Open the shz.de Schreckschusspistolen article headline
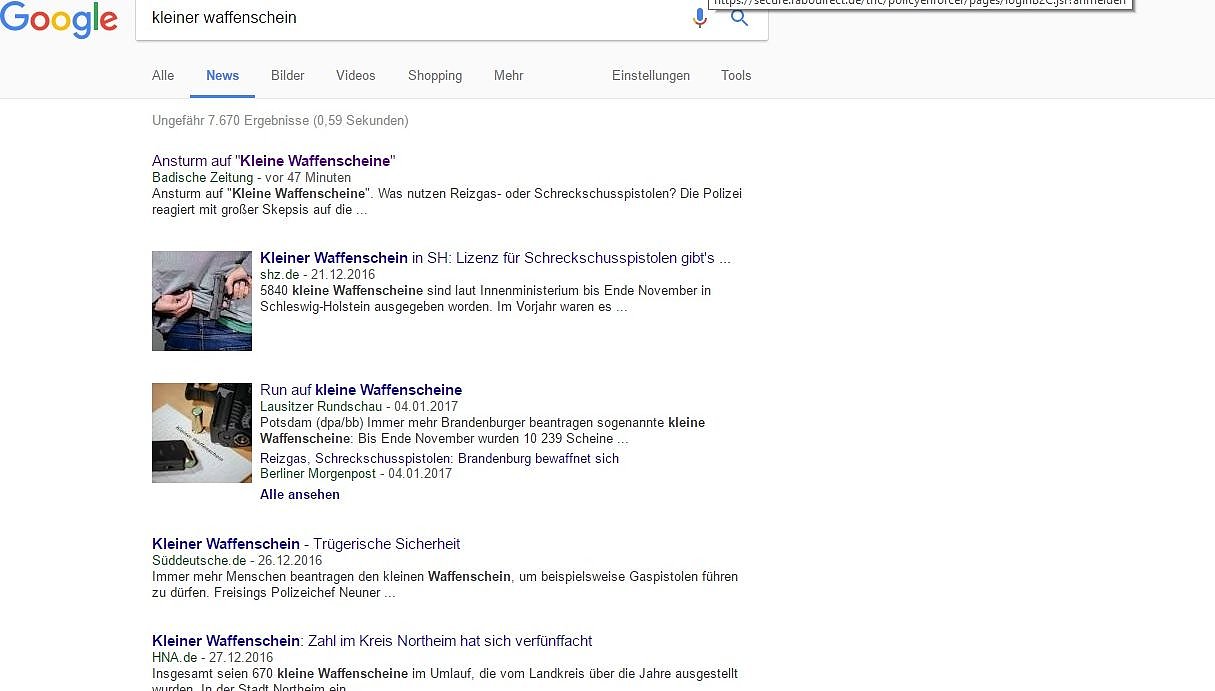This screenshot has height=691, width=1215. pos(495,258)
